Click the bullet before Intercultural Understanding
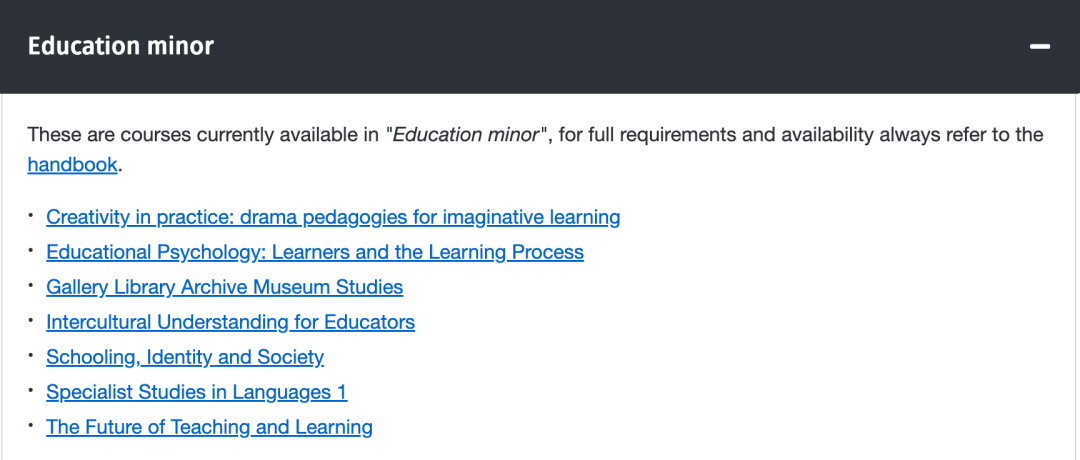Screen dimensions: 1080x460 point(32,319)
